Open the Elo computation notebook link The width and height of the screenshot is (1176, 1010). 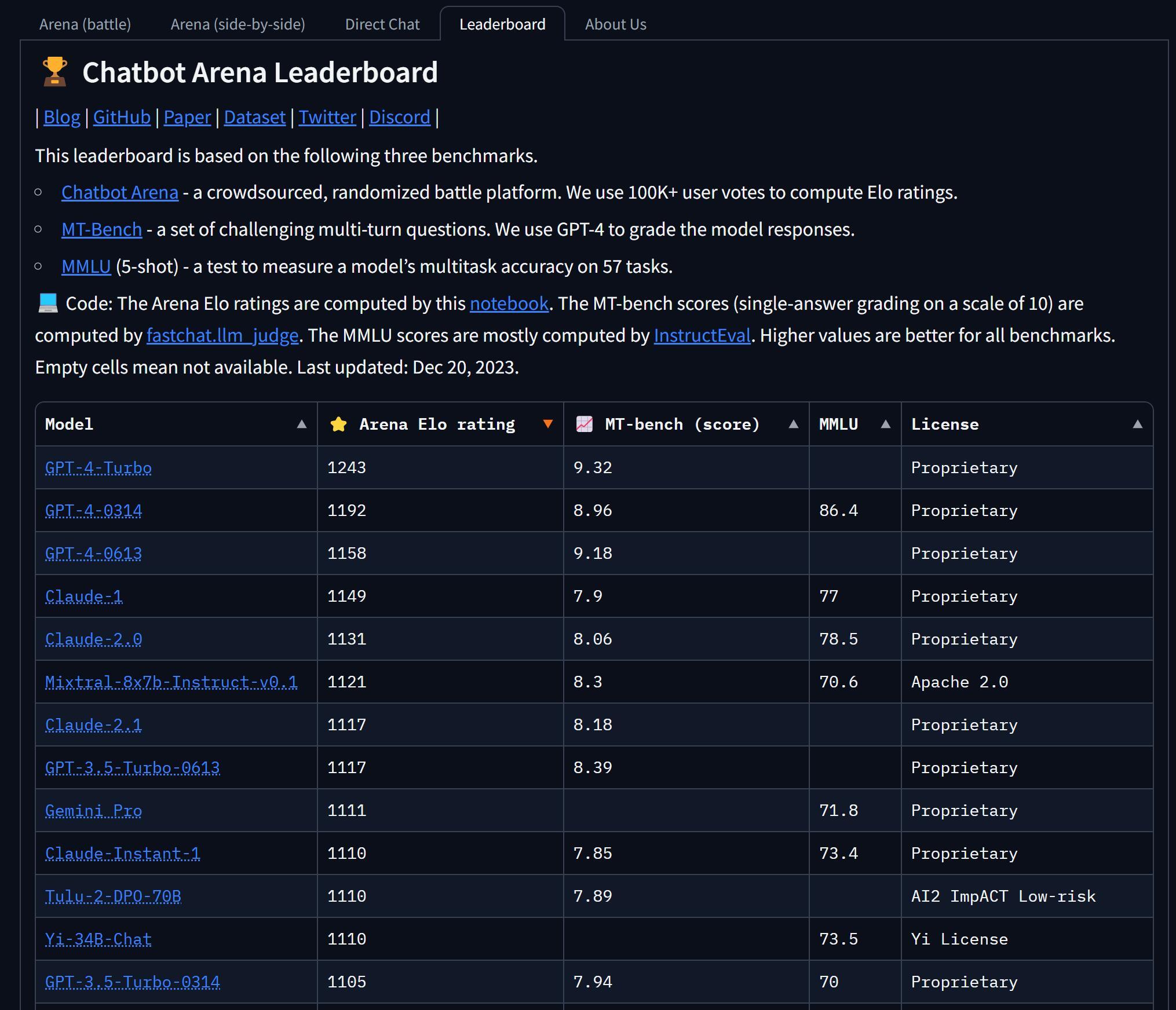[x=509, y=303]
